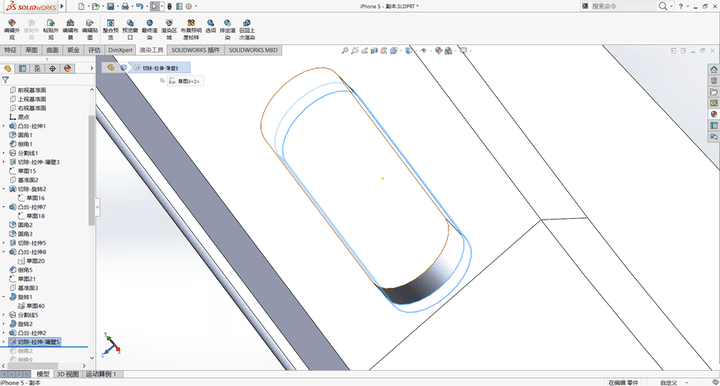Open the Select tool dropdown arrow
The height and width of the screenshot is (386, 720).
tap(162, 6)
